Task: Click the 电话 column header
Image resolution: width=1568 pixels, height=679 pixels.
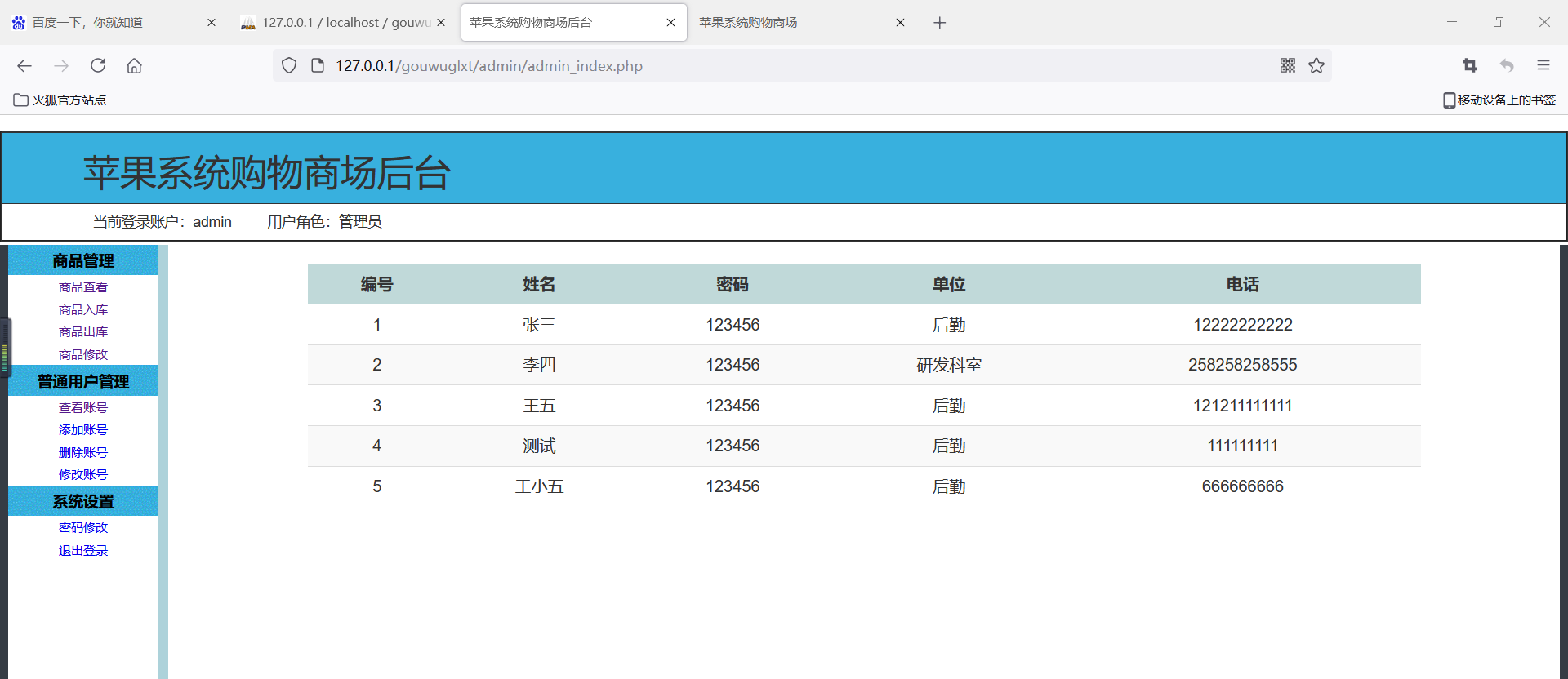Action: tap(1243, 284)
